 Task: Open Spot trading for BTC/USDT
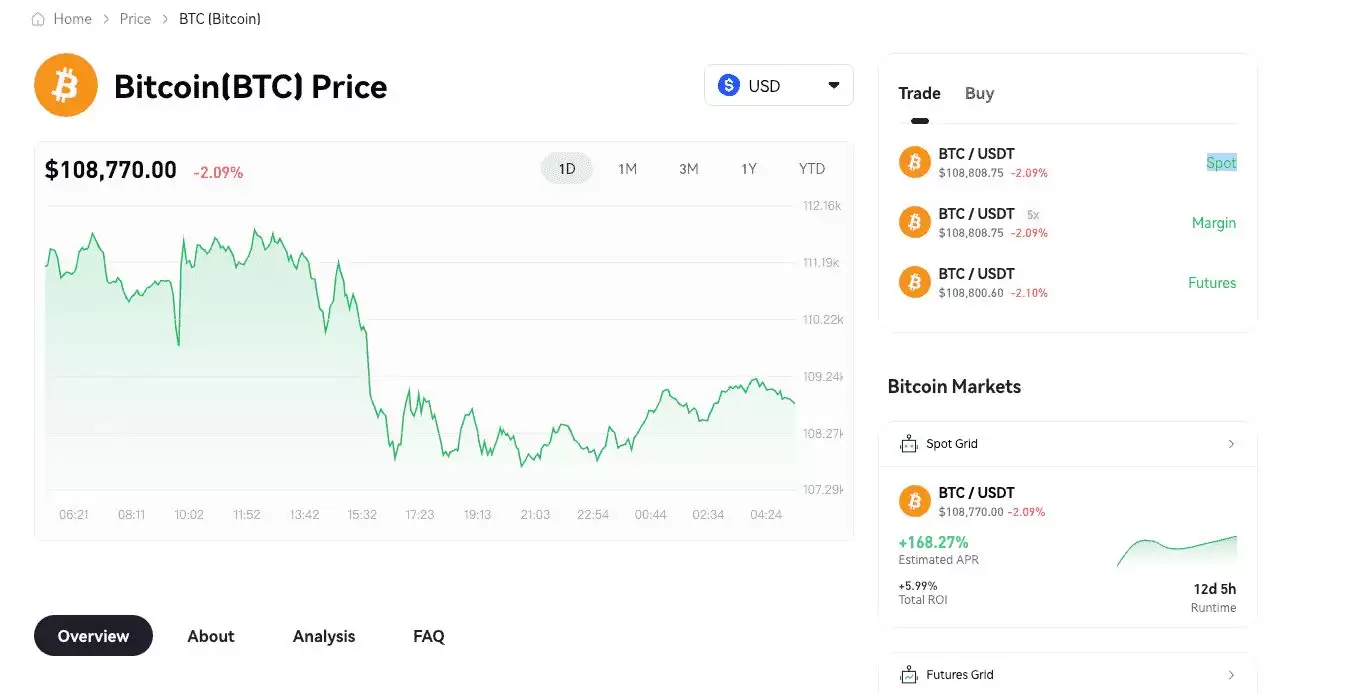pos(1221,161)
